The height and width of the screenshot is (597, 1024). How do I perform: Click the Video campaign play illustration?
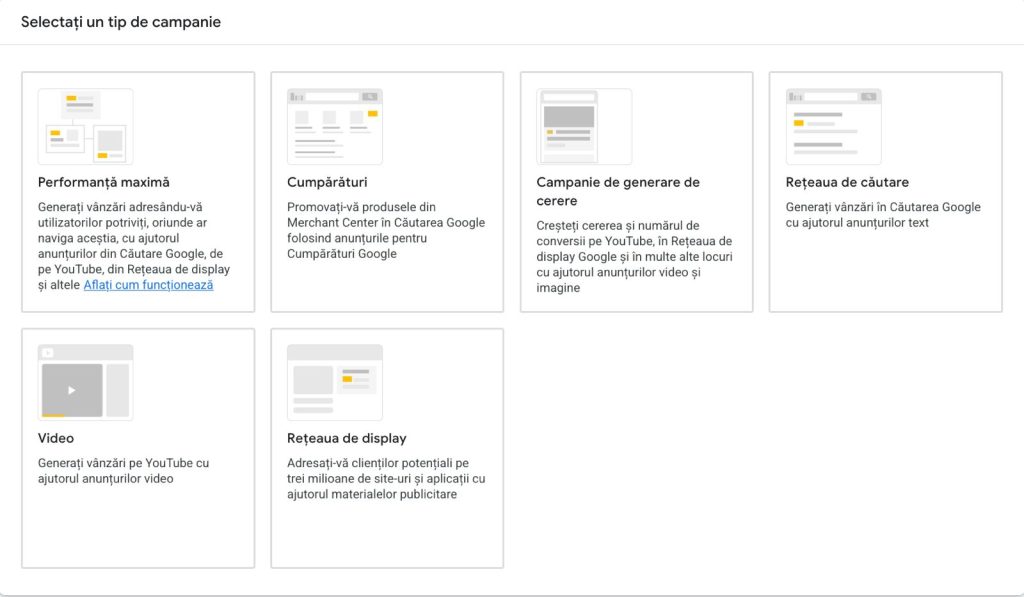click(86, 383)
